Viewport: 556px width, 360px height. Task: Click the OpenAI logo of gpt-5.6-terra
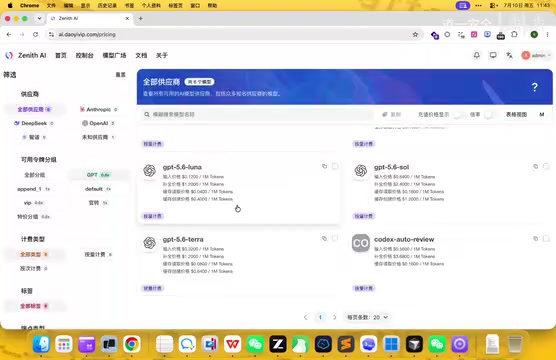pyautogui.click(x=150, y=243)
